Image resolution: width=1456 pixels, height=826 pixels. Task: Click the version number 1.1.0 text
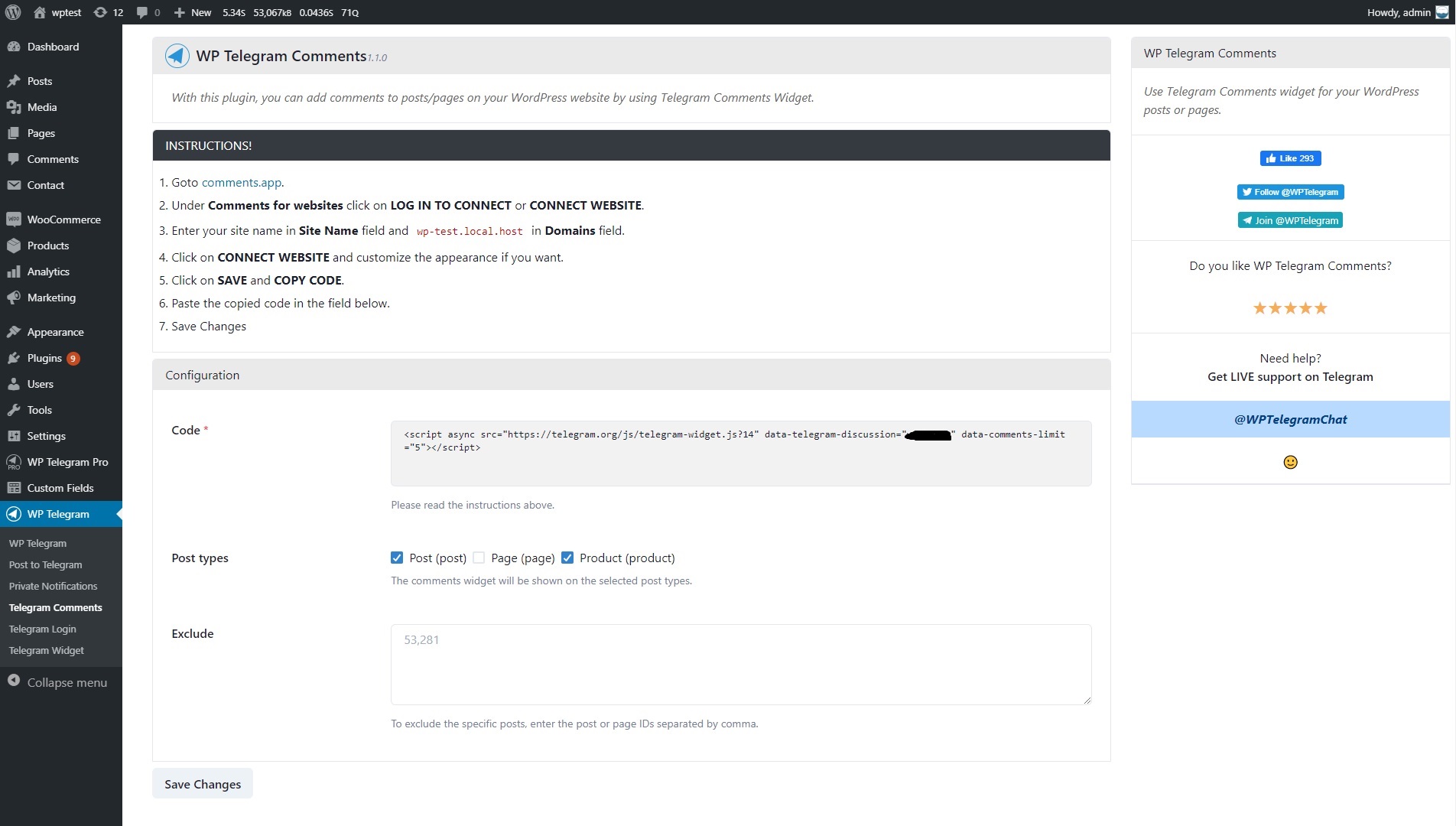point(377,57)
